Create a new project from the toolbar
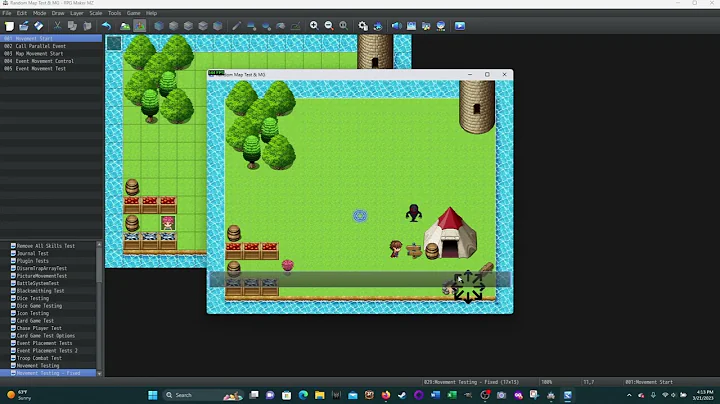 (x=9, y=26)
